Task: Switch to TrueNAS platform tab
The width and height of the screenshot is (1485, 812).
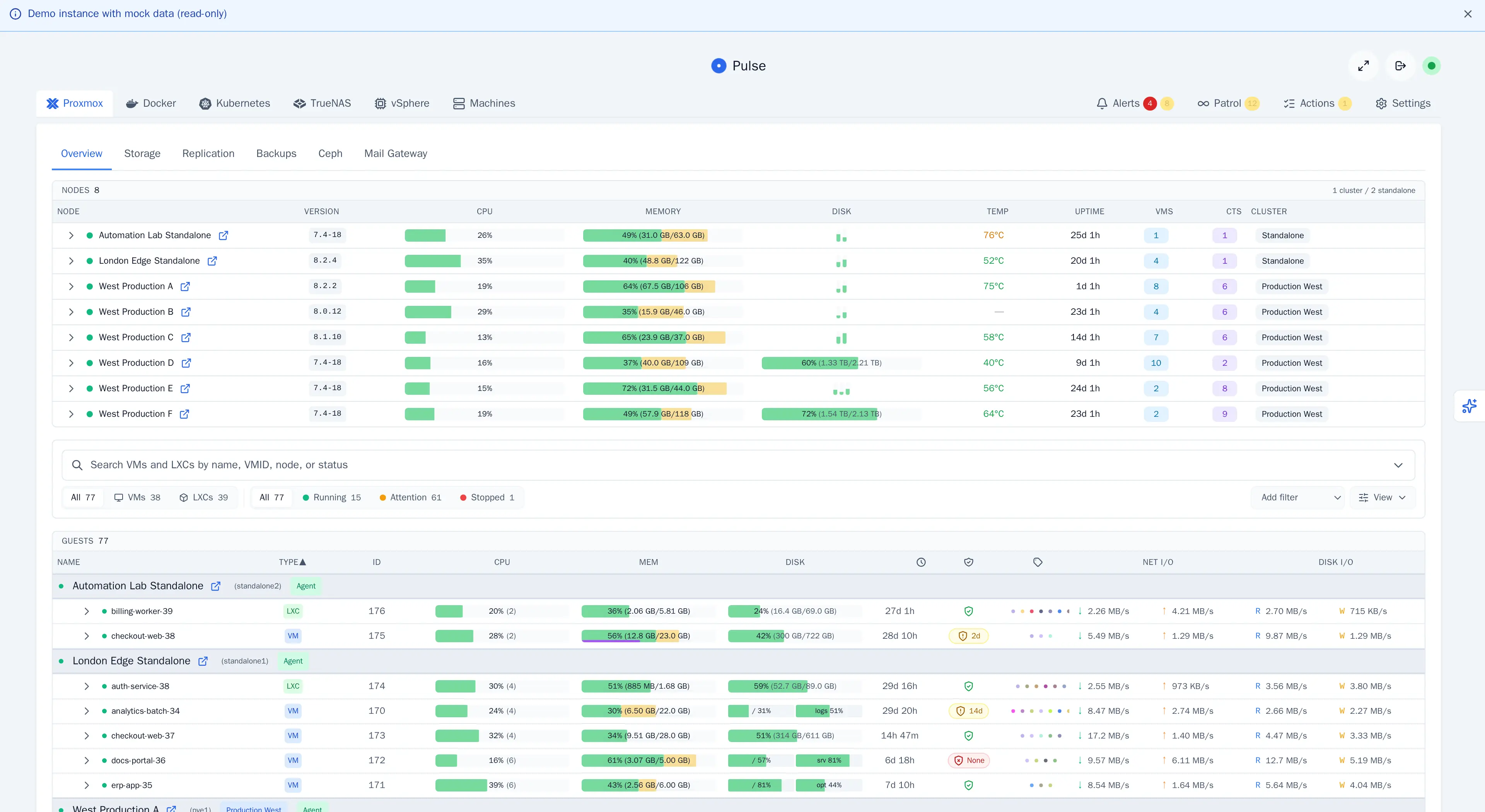Action: tap(322, 103)
